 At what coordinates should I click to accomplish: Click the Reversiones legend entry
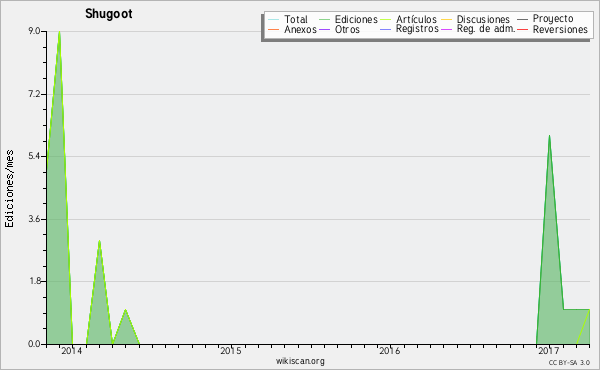(560, 29)
